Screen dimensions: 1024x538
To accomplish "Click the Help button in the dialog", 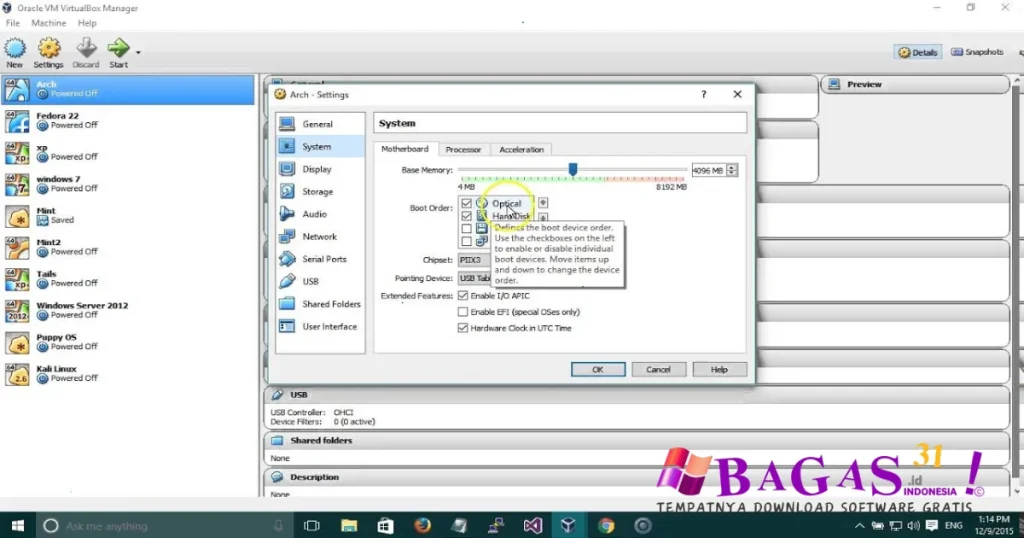I will click(x=719, y=370).
